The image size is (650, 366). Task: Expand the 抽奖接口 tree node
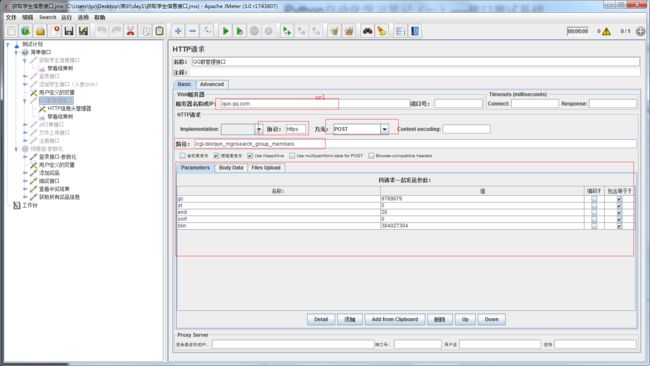(x=25, y=181)
